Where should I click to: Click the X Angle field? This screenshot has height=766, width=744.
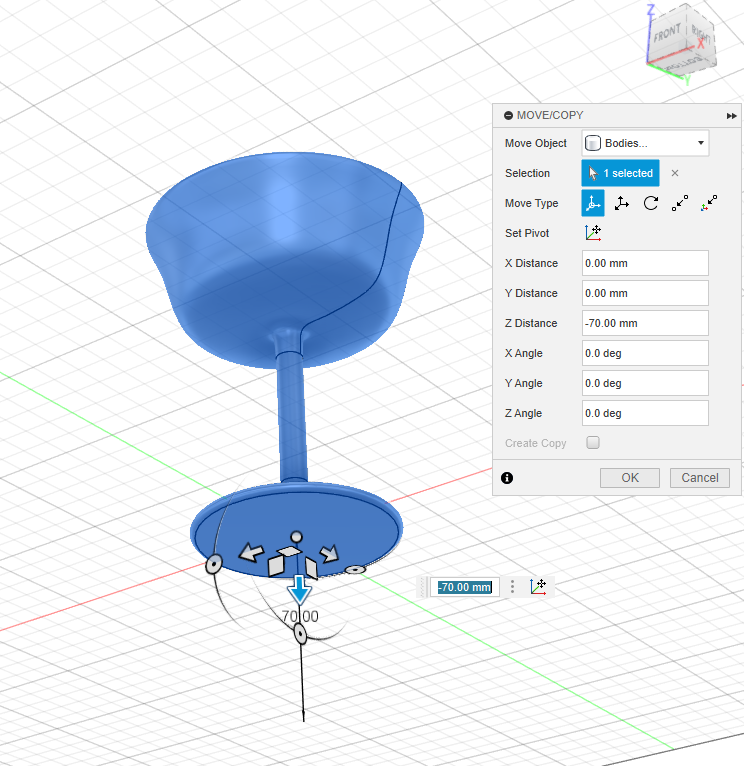[x=645, y=353]
